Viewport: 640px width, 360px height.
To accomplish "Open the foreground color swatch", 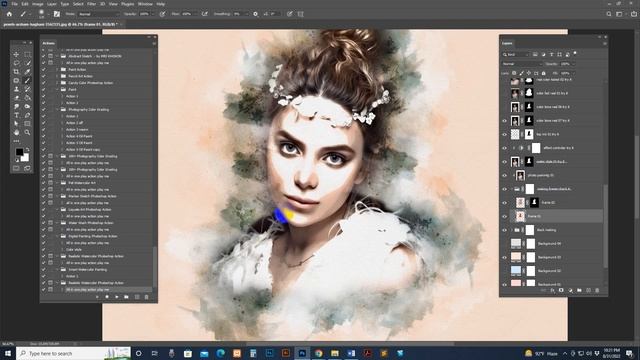I will [x=19, y=152].
